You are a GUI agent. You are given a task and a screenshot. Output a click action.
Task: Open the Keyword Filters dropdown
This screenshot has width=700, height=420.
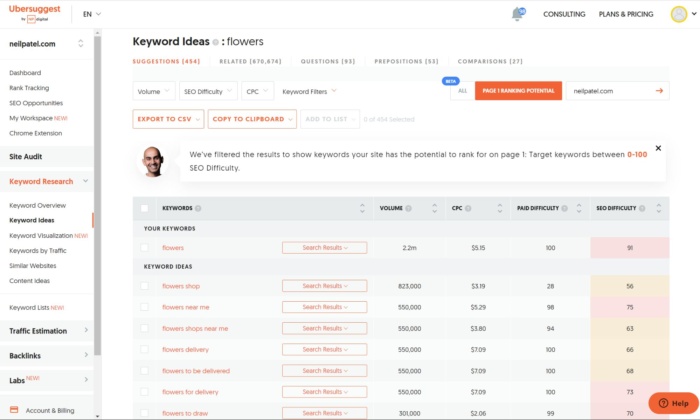point(309,91)
